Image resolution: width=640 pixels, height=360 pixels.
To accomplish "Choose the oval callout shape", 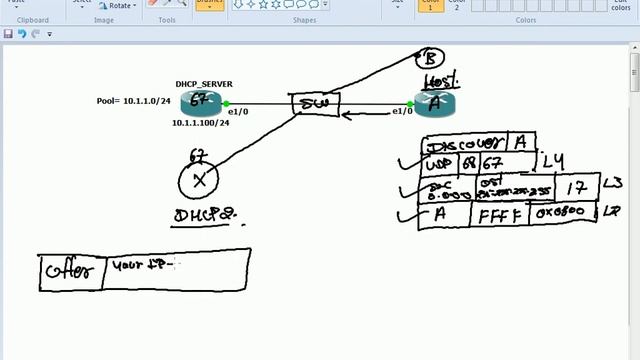I will tap(301, 4).
